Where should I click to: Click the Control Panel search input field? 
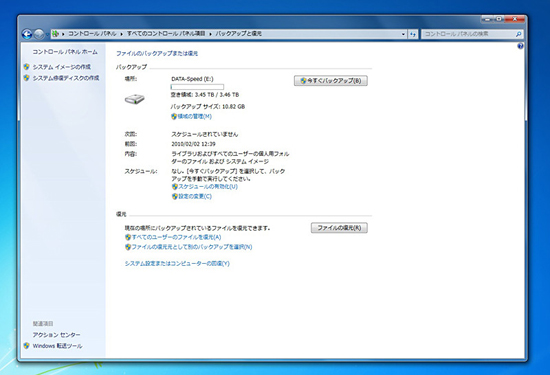469,34
